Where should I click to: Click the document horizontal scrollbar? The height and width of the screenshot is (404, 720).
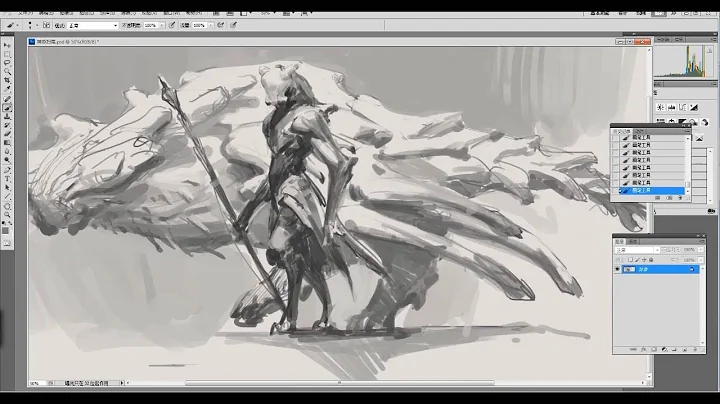point(340,382)
